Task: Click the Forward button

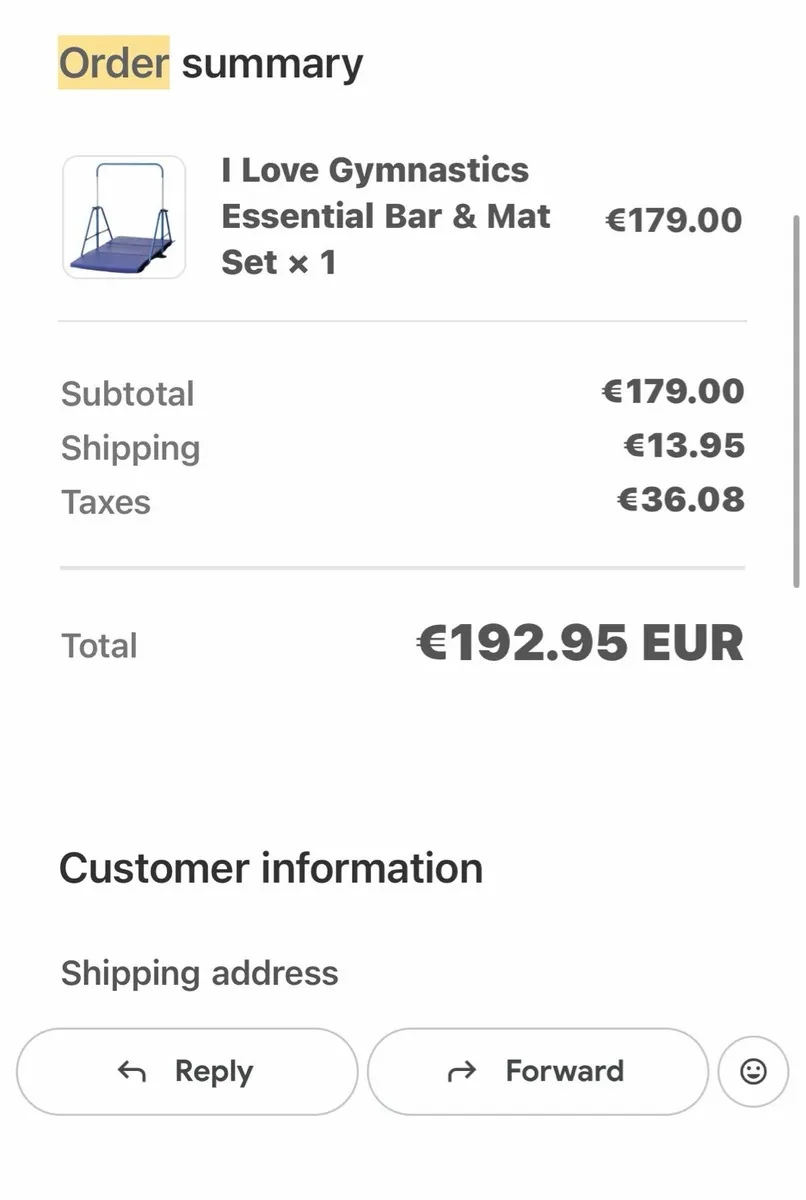Action: click(x=537, y=1071)
